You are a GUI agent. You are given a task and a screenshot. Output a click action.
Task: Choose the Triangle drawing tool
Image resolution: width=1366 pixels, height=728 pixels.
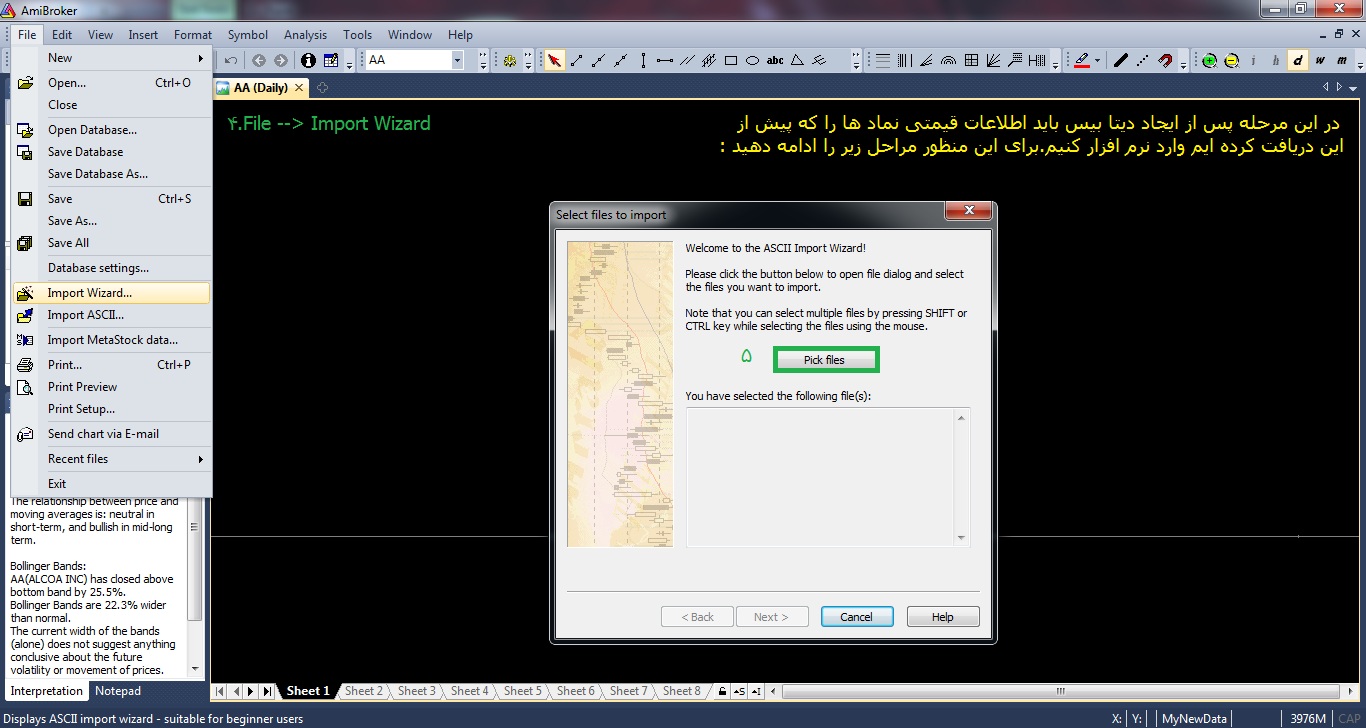click(x=797, y=60)
